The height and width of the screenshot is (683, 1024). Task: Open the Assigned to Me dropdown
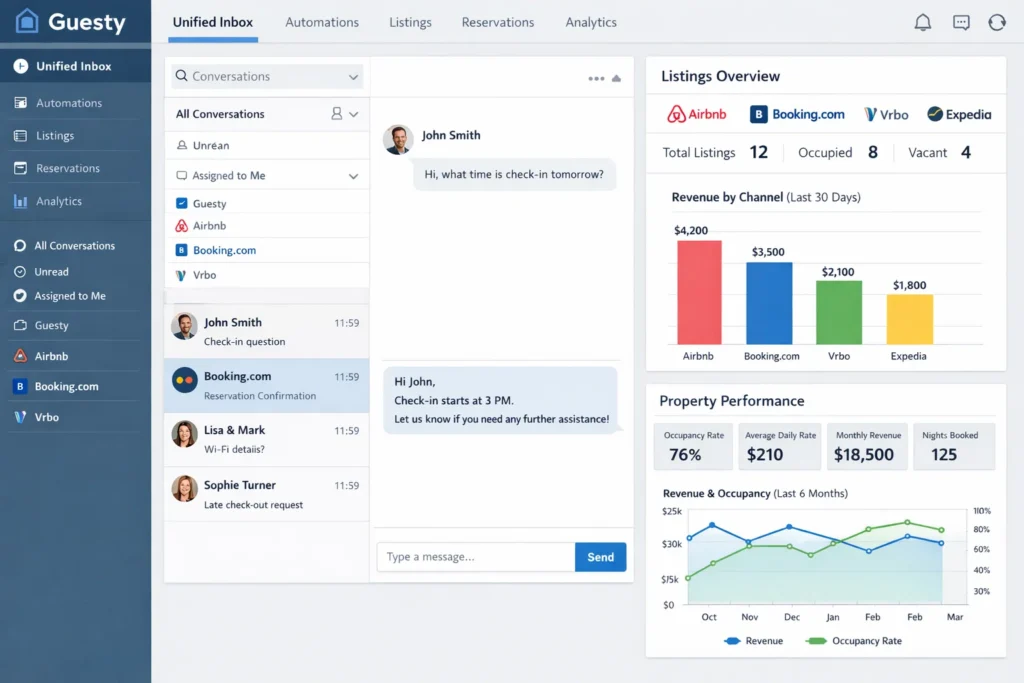[x=352, y=174]
